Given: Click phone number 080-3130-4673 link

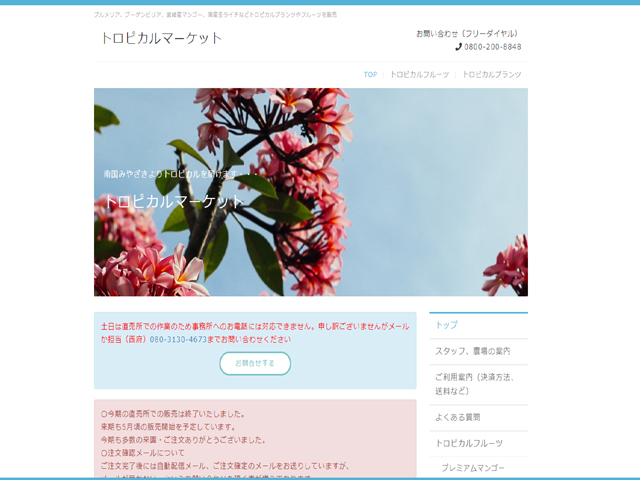Looking at the screenshot, I should coord(178,340).
